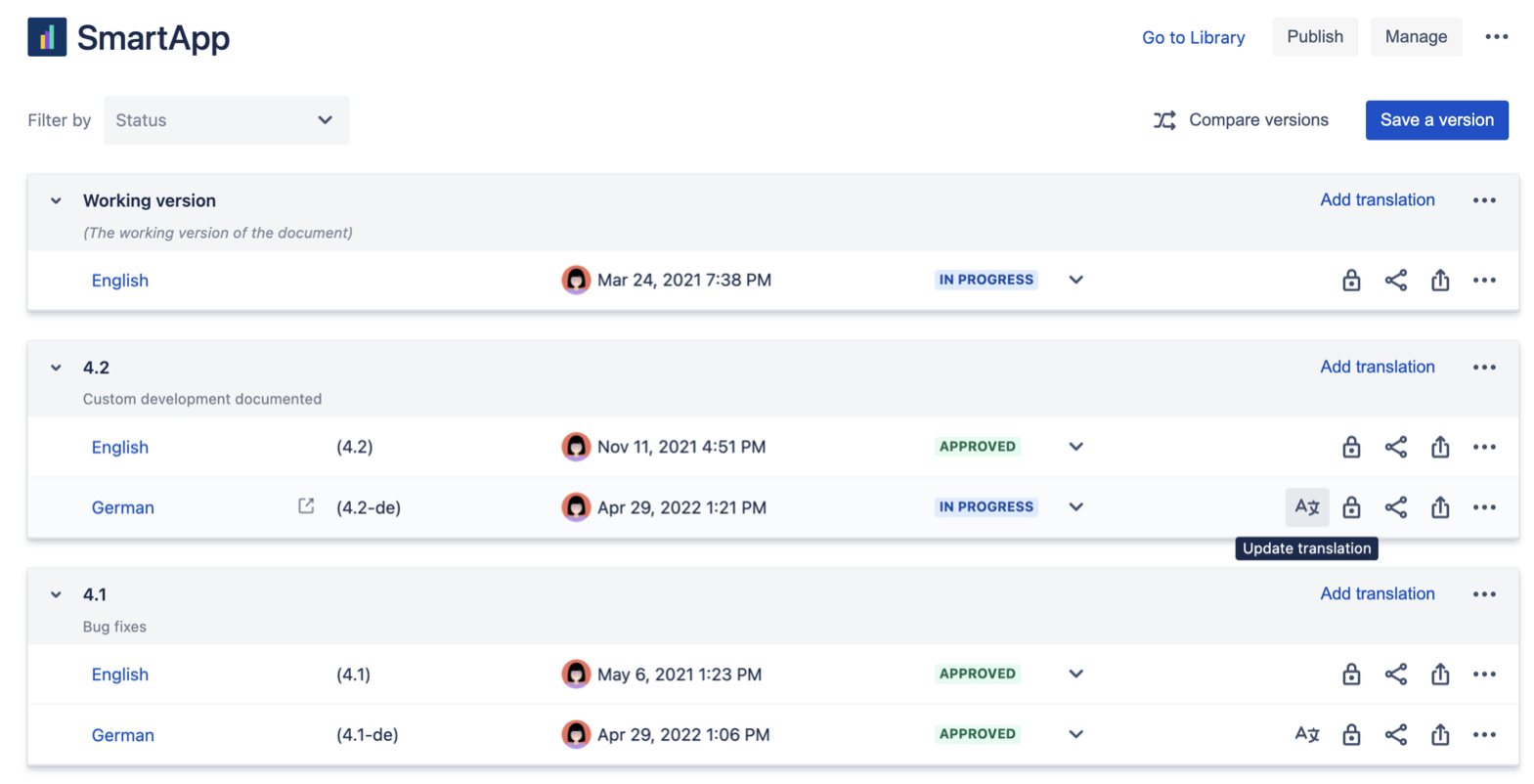Viewport: 1534px width, 784px height.
Task: Open external link icon next to German 4.2
Action: click(x=306, y=506)
